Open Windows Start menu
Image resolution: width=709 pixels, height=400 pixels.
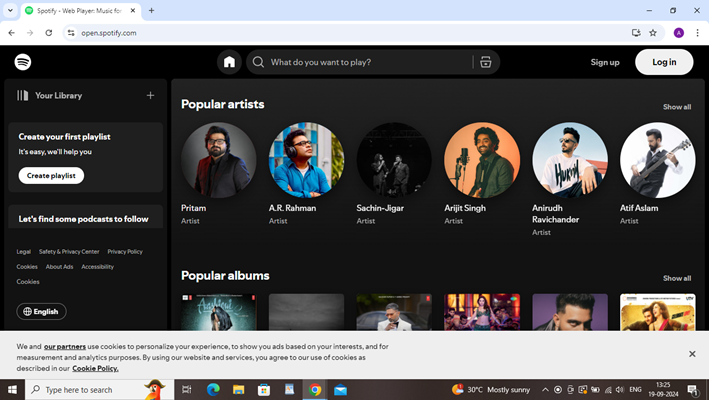tap(12, 390)
